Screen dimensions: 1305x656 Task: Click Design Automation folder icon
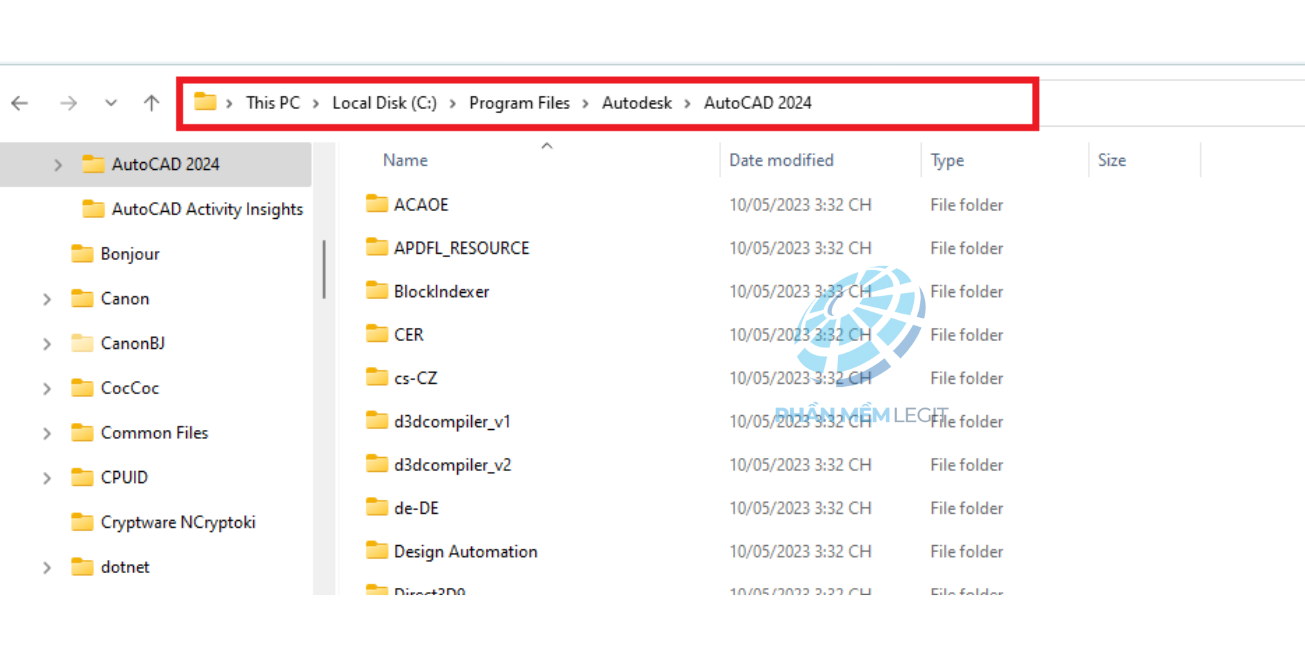coord(377,551)
